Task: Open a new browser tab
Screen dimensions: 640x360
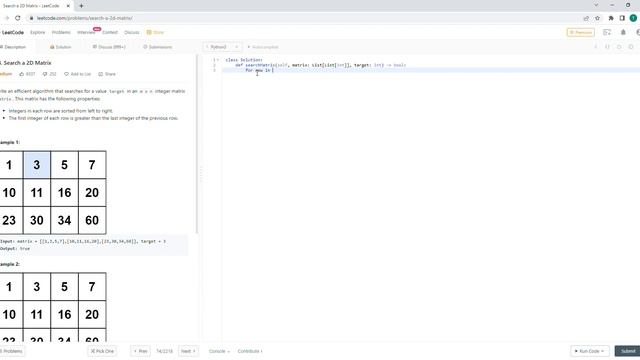Action: click(81, 6)
